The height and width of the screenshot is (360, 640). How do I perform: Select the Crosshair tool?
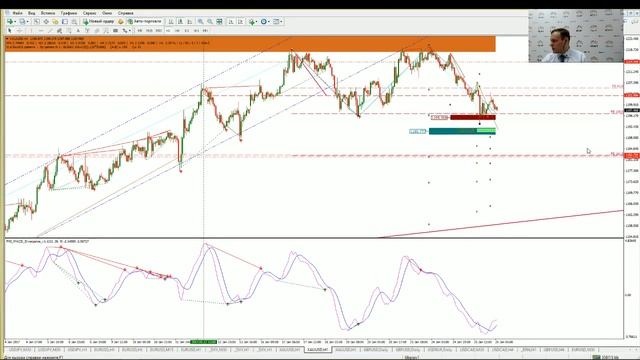[19, 31]
